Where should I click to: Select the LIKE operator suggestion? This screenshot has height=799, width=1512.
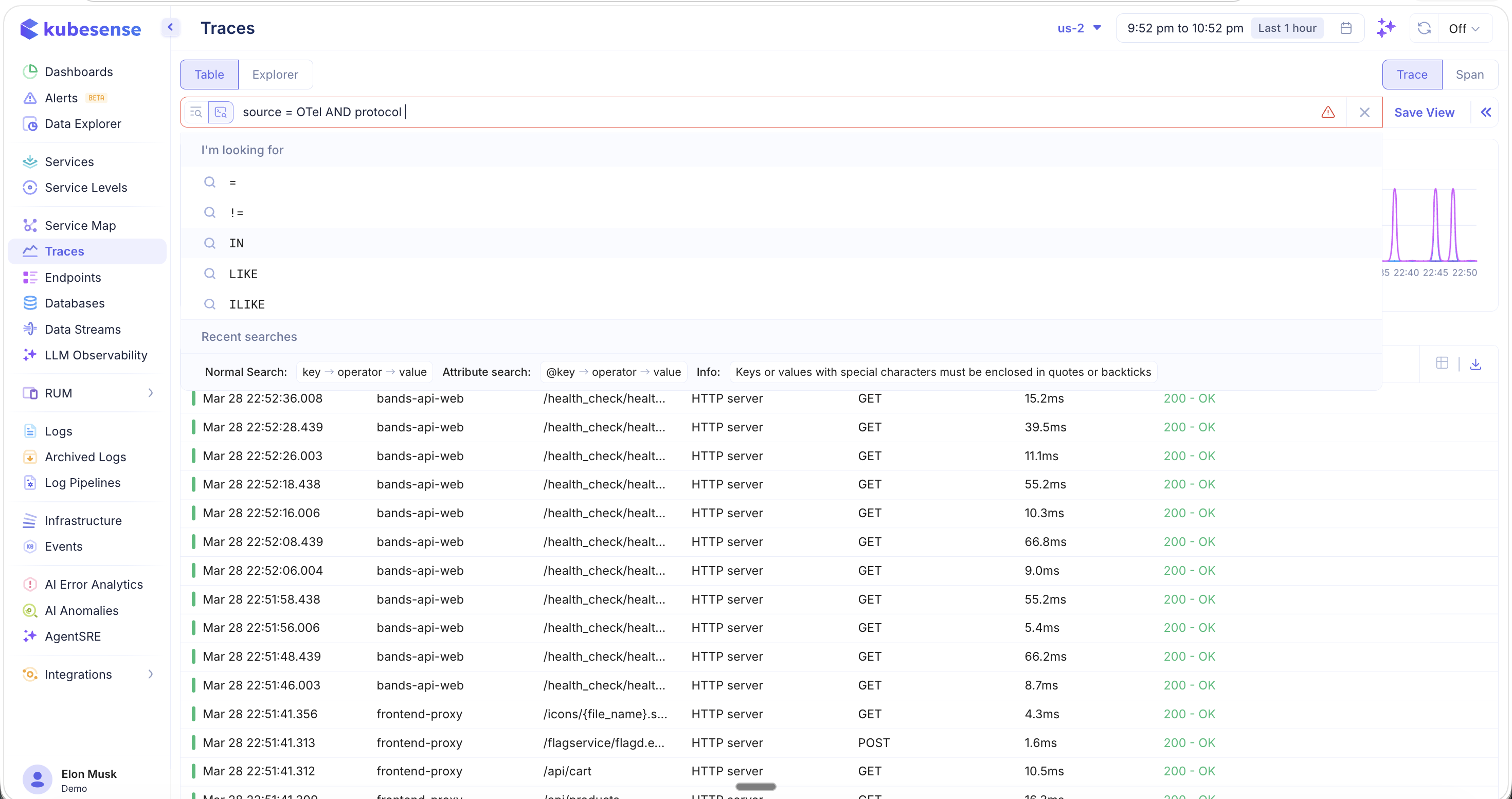pos(243,274)
